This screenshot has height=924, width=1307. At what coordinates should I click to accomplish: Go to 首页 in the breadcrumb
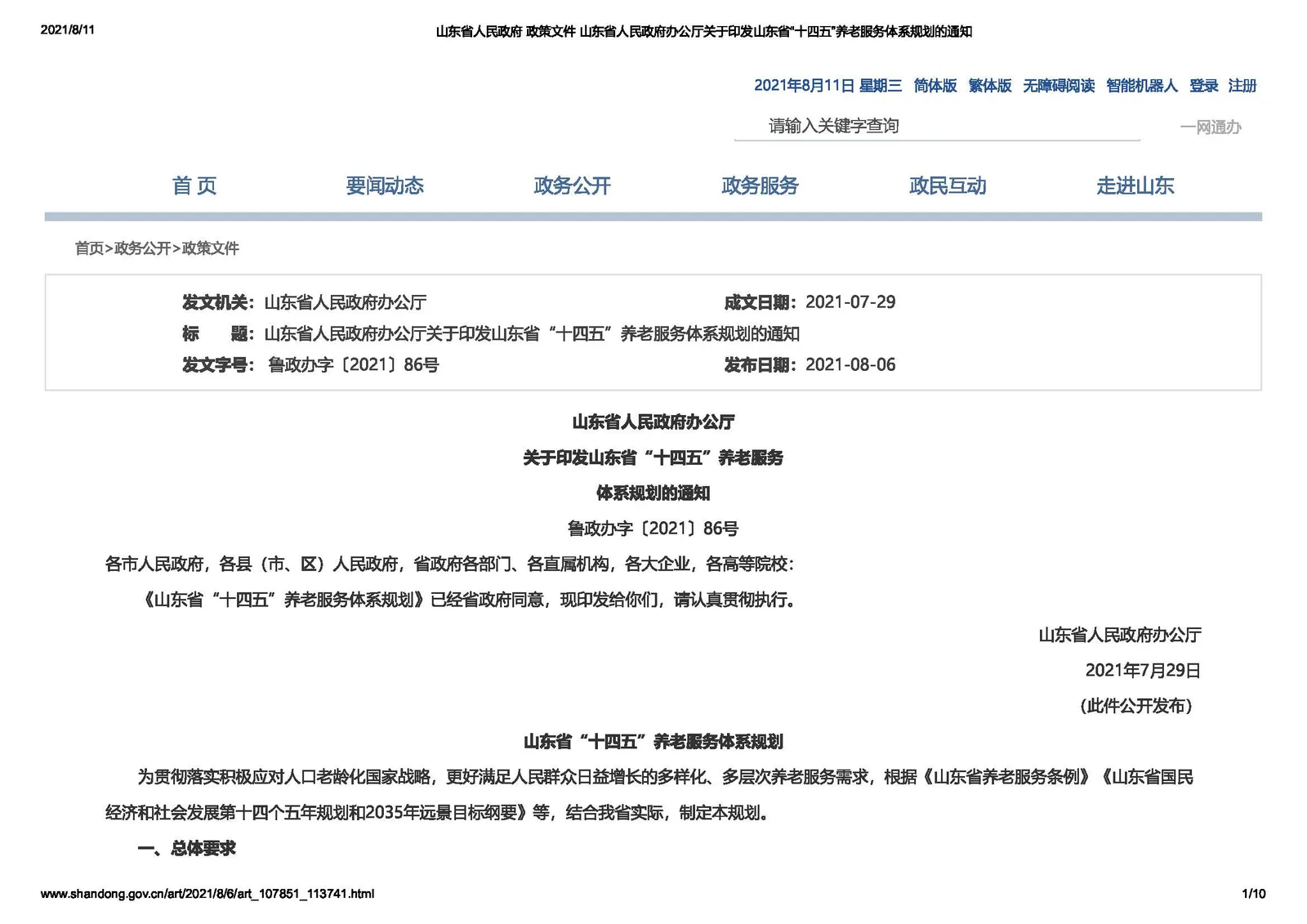pos(89,248)
